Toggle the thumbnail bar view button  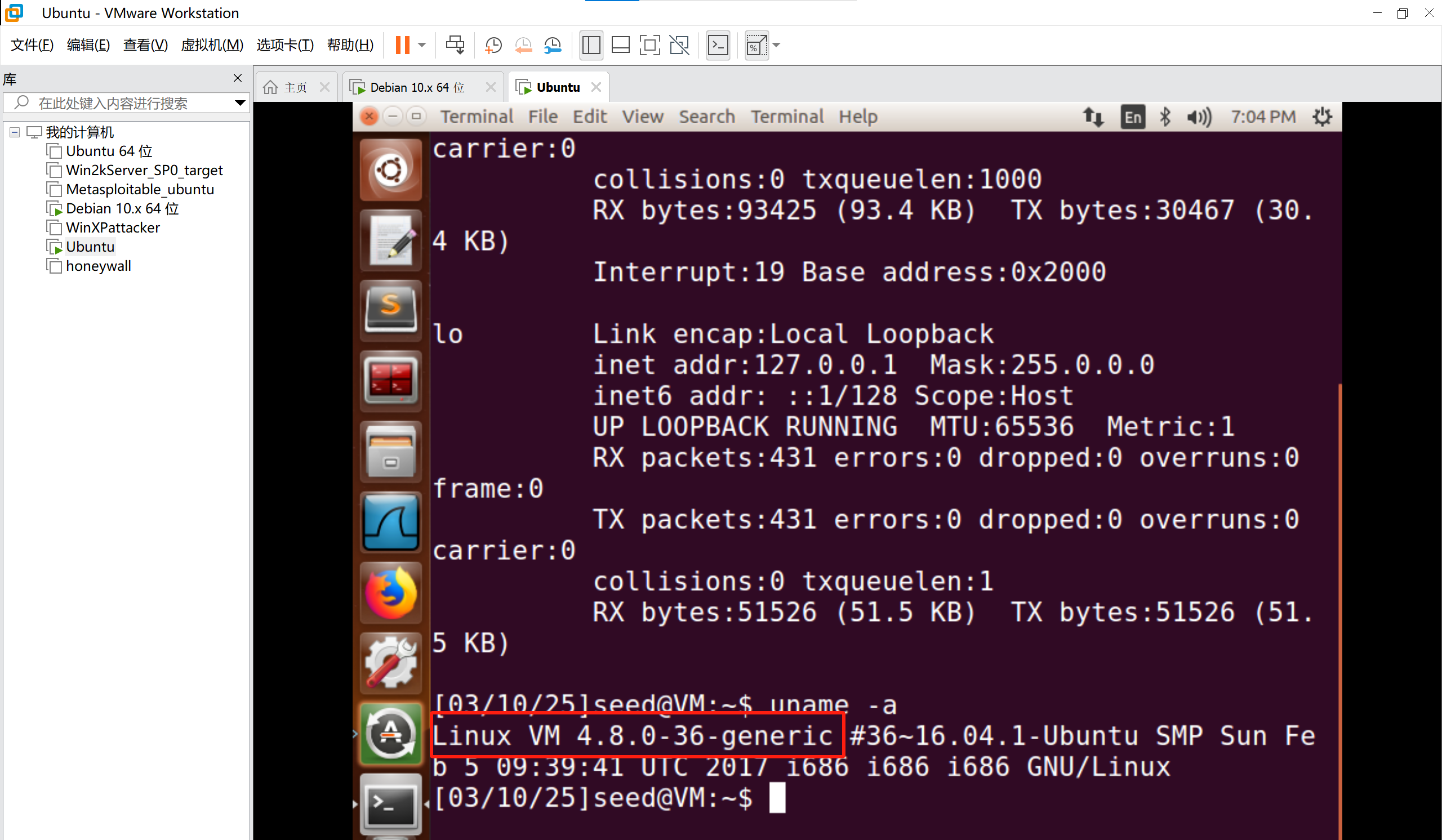pyautogui.click(x=620, y=45)
